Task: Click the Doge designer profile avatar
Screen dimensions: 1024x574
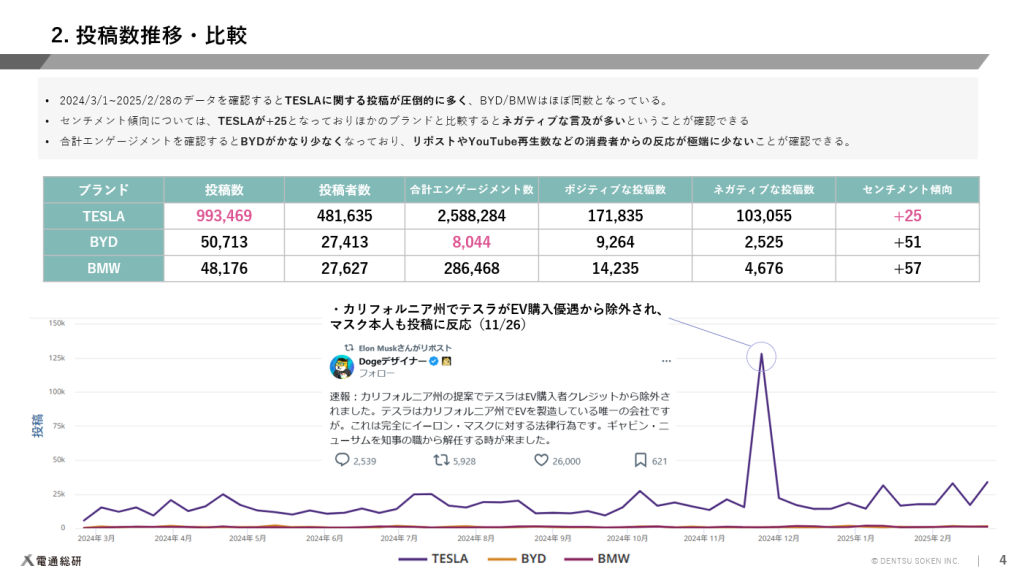Action: (342, 367)
